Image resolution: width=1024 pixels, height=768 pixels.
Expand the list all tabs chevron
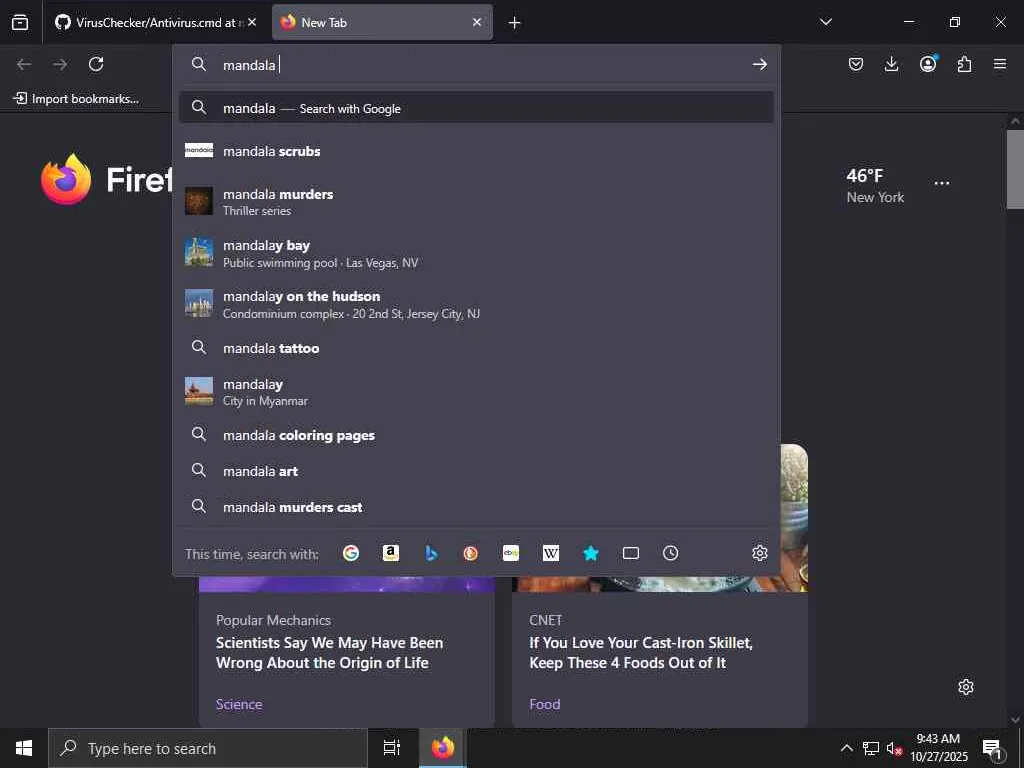point(825,22)
